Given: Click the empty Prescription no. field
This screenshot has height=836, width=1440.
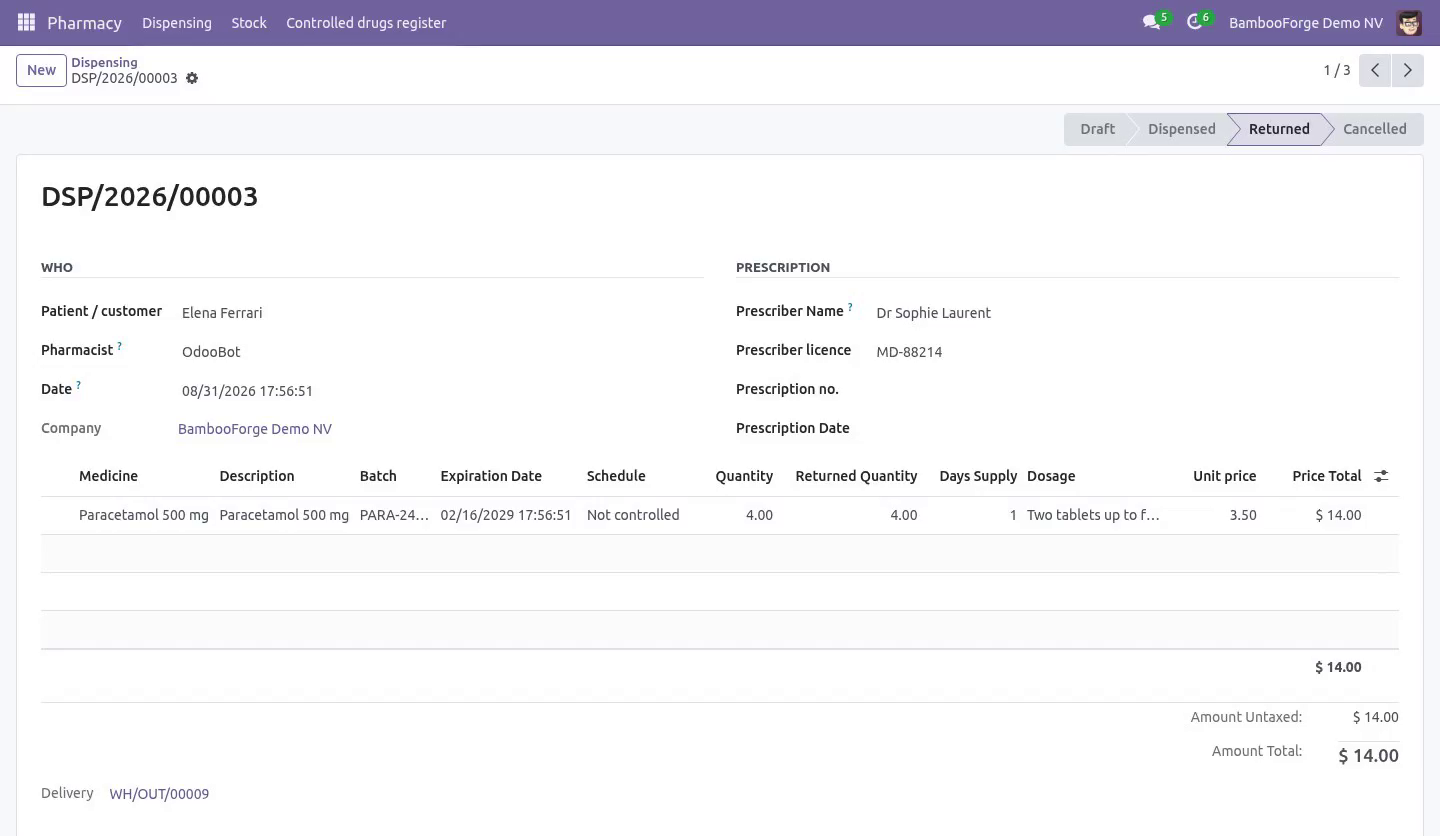Looking at the screenshot, I should [1136, 391].
